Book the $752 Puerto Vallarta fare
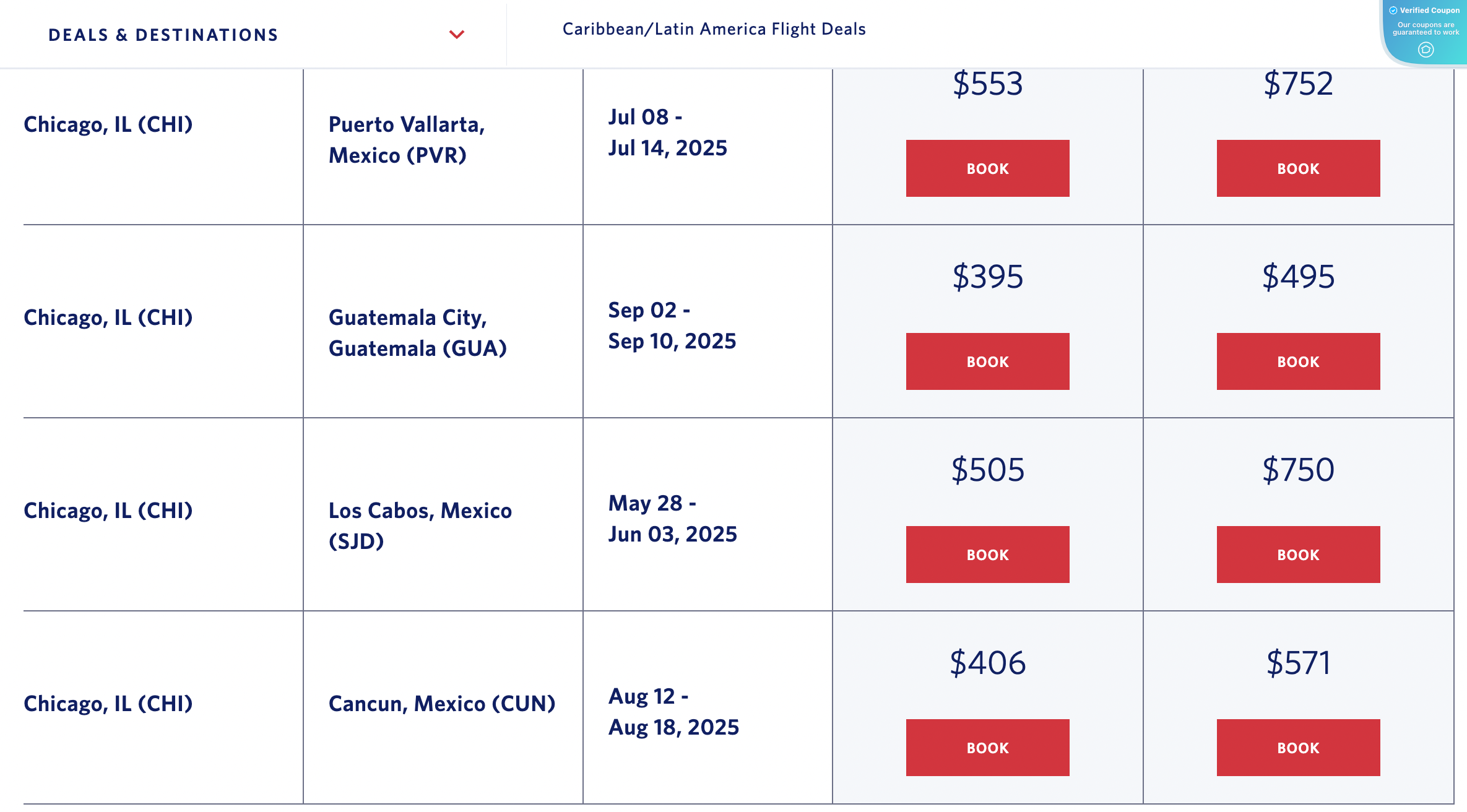Image resolution: width=1467 pixels, height=812 pixels. pos(1297,168)
